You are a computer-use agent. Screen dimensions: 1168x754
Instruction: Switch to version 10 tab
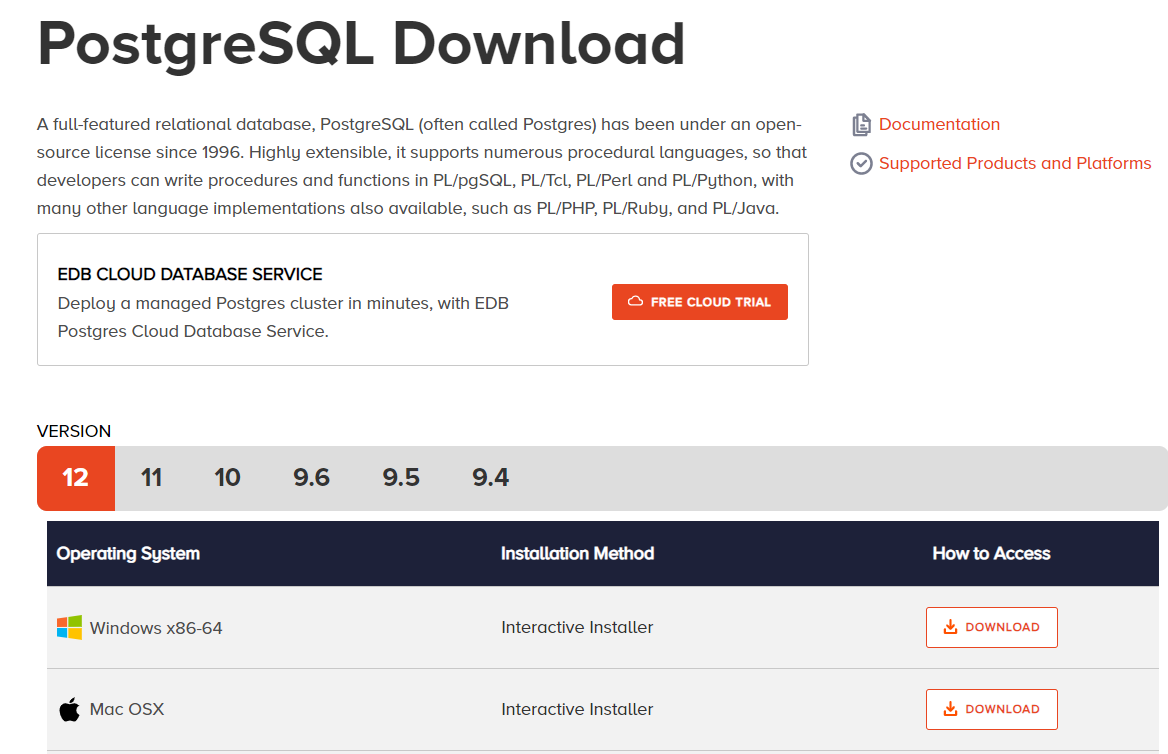click(x=227, y=478)
